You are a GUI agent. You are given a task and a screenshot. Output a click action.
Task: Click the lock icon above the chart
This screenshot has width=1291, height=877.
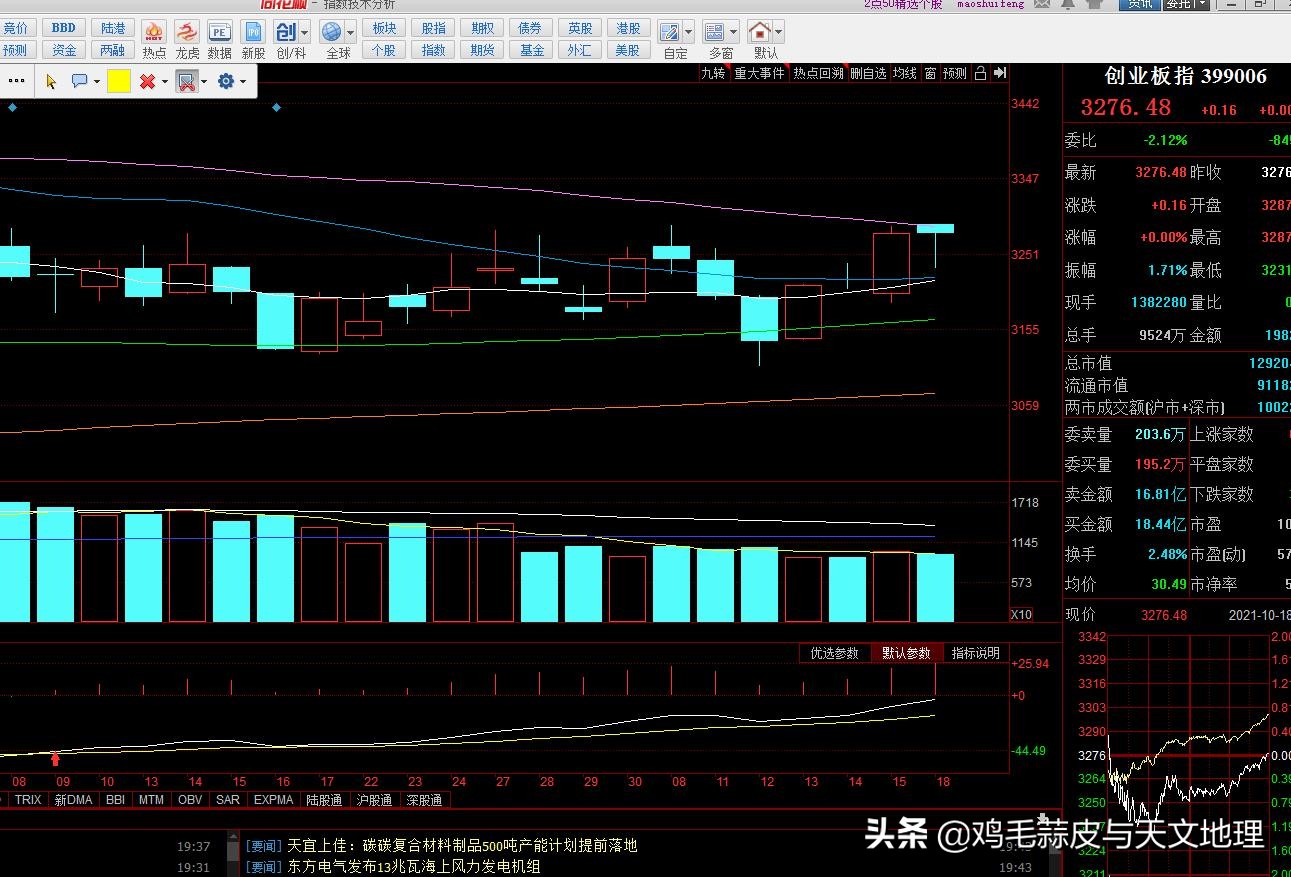(x=980, y=73)
